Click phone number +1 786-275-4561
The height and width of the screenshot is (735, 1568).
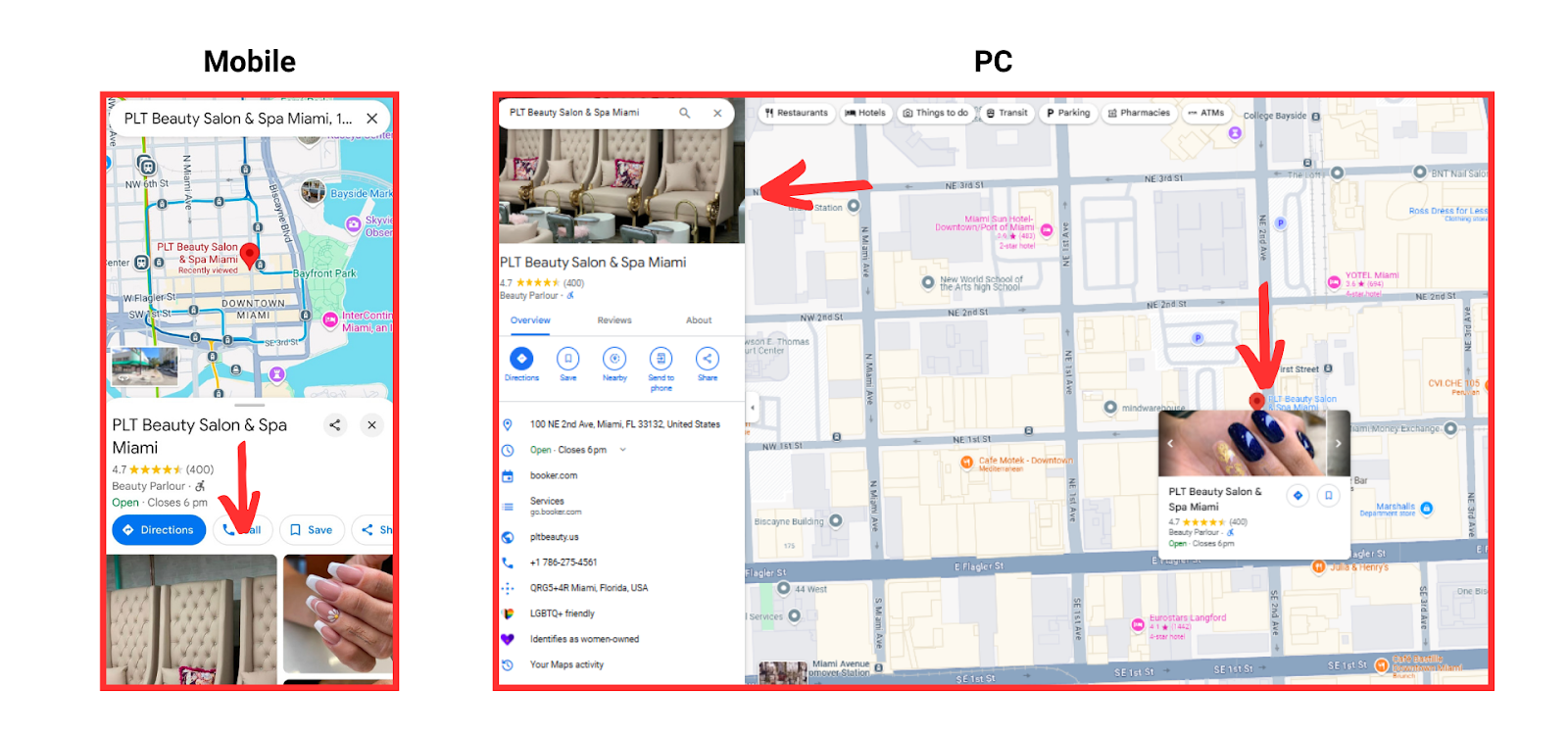(x=563, y=563)
